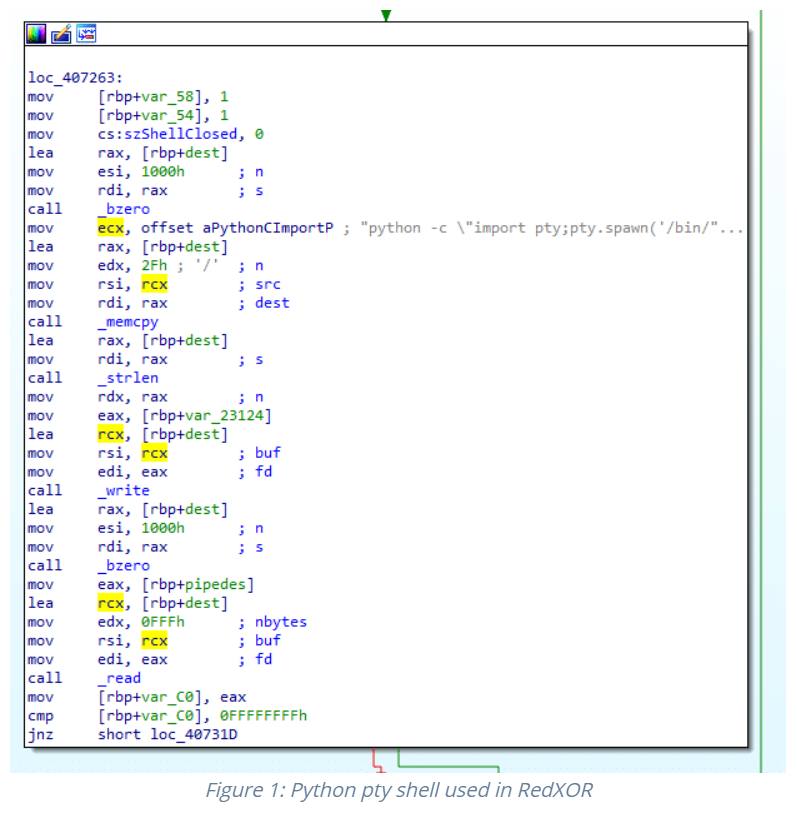This screenshot has width=797, height=817.
Task: Select the szShellClosed variable name
Action: [180, 134]
